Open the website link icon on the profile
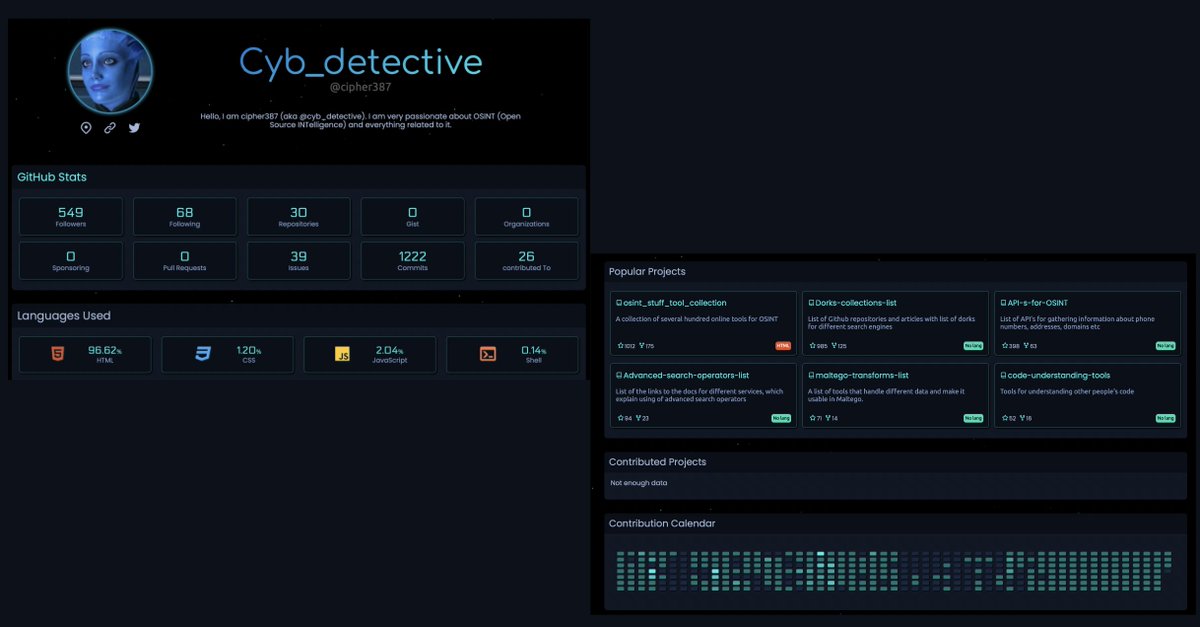 (x=110, y=127)
